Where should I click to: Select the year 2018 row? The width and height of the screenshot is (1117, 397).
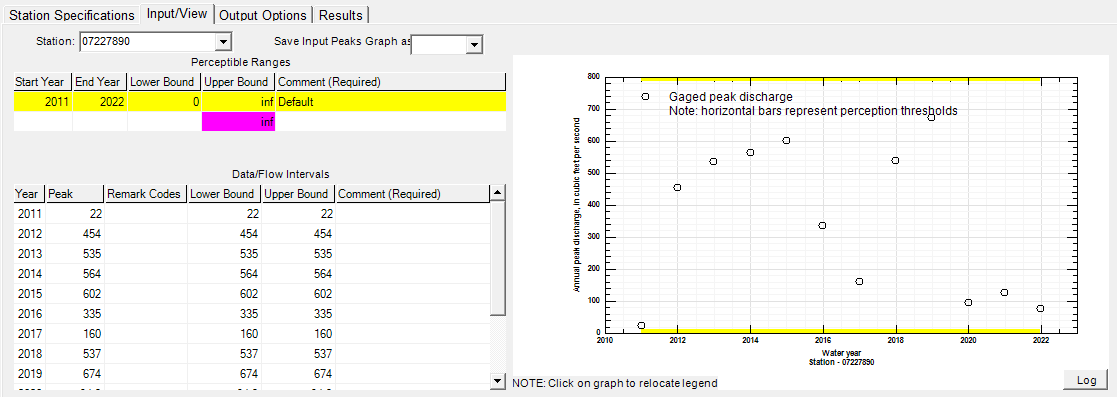[252, 353]
